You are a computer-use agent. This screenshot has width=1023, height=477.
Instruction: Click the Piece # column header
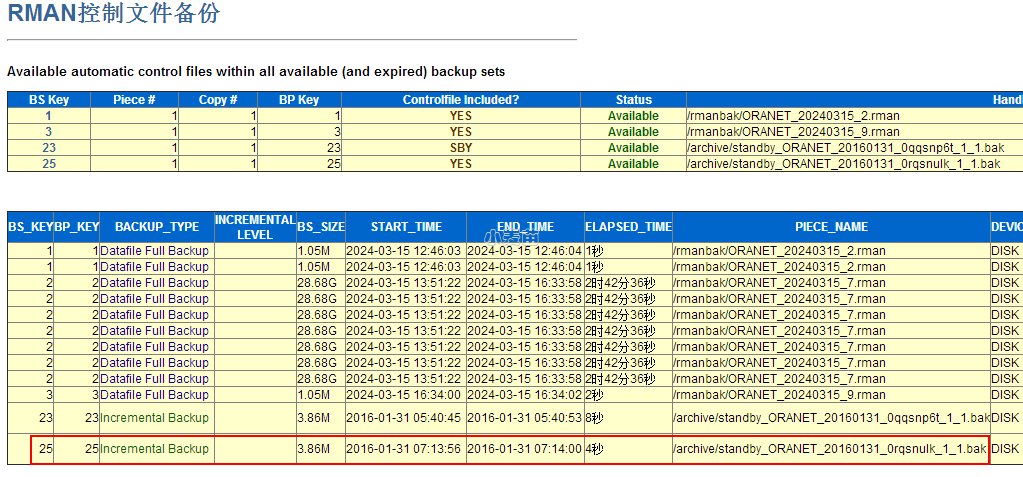click(x=134, y=100)
